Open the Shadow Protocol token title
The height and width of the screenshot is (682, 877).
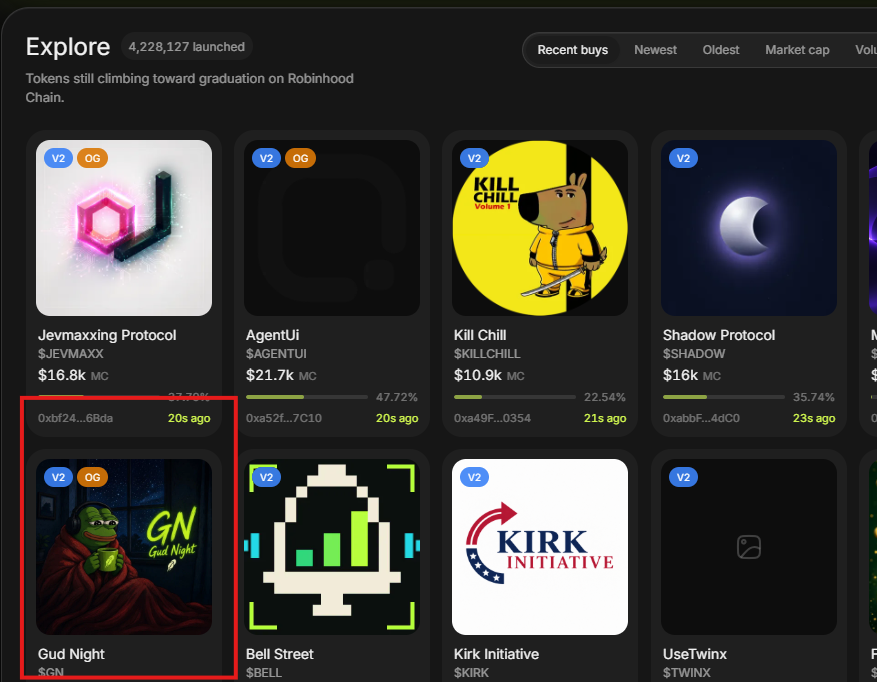[x=719, y=335]
